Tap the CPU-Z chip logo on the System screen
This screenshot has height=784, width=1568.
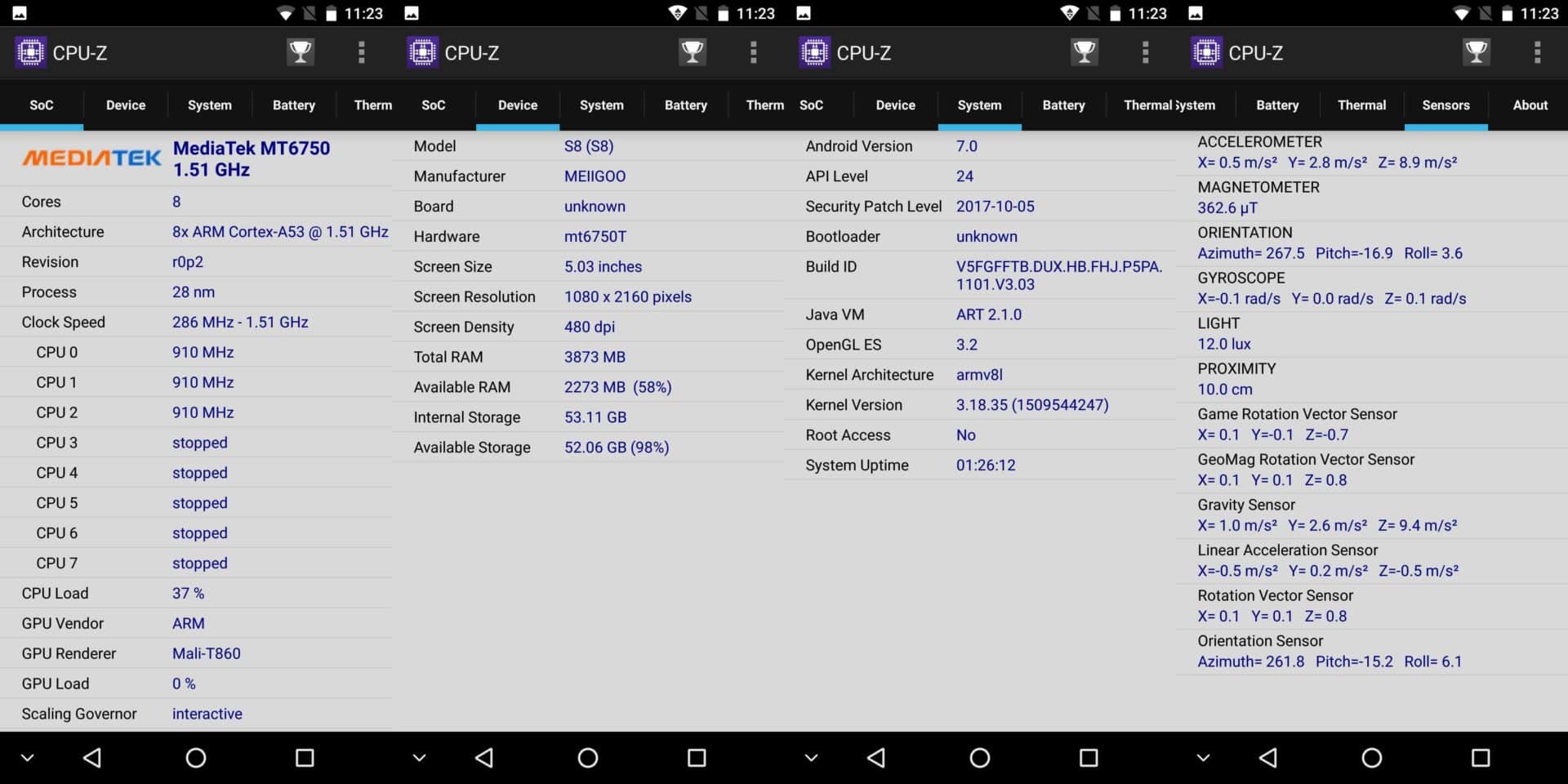pyautogui.click(x=814, y=52)
